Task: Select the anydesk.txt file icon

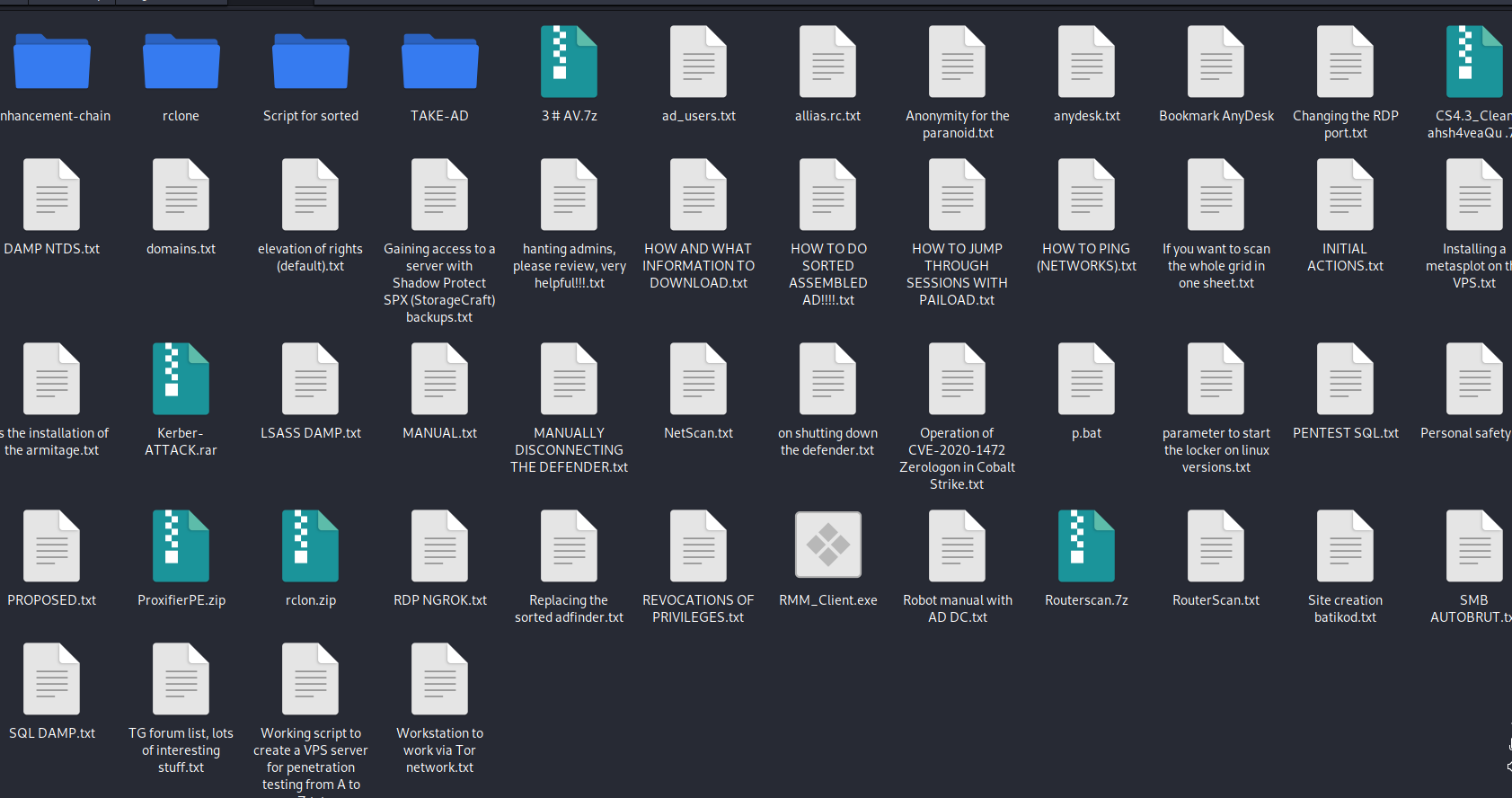Action: coord(1087,61)
